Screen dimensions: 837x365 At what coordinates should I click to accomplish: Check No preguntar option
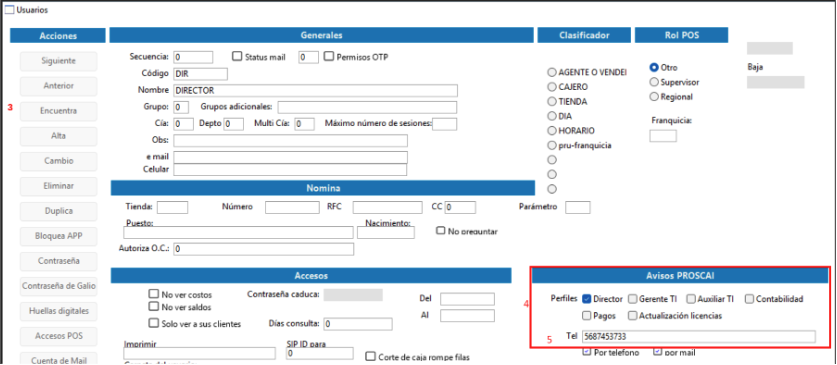[x=441, y=231]
